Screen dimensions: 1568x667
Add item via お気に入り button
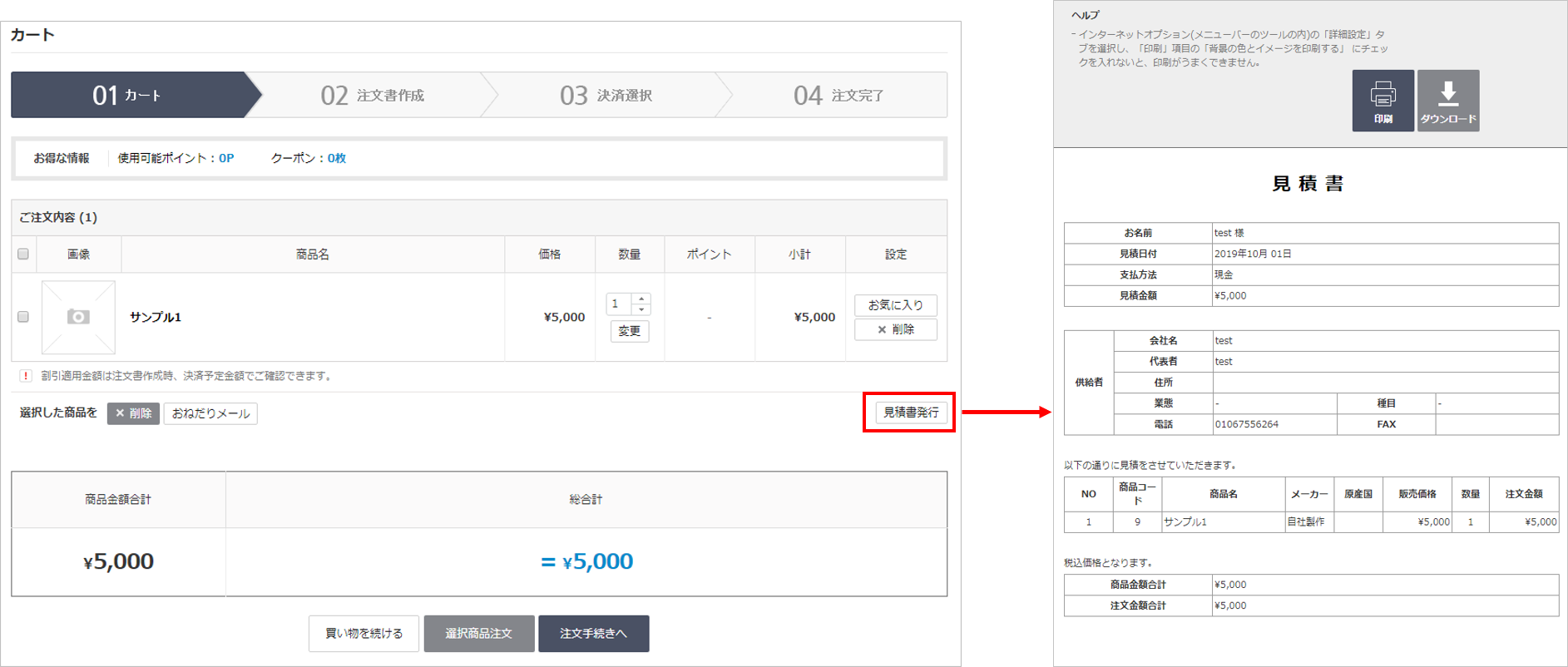click(x=895, y=305)
